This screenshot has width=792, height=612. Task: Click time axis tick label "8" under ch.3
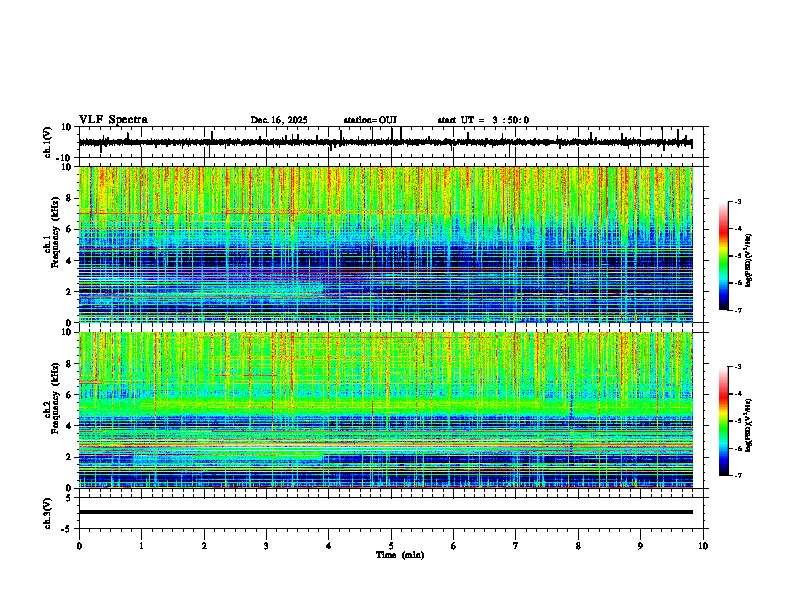pos(578,546)
